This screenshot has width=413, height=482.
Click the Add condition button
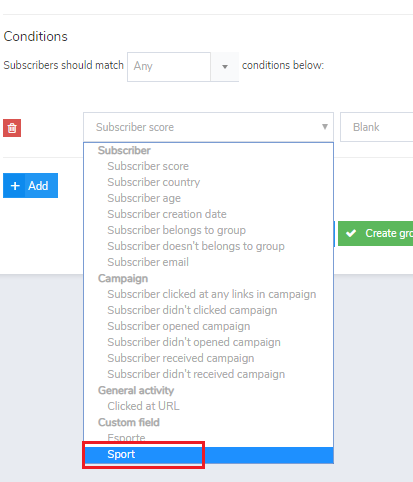coord(31,186)
